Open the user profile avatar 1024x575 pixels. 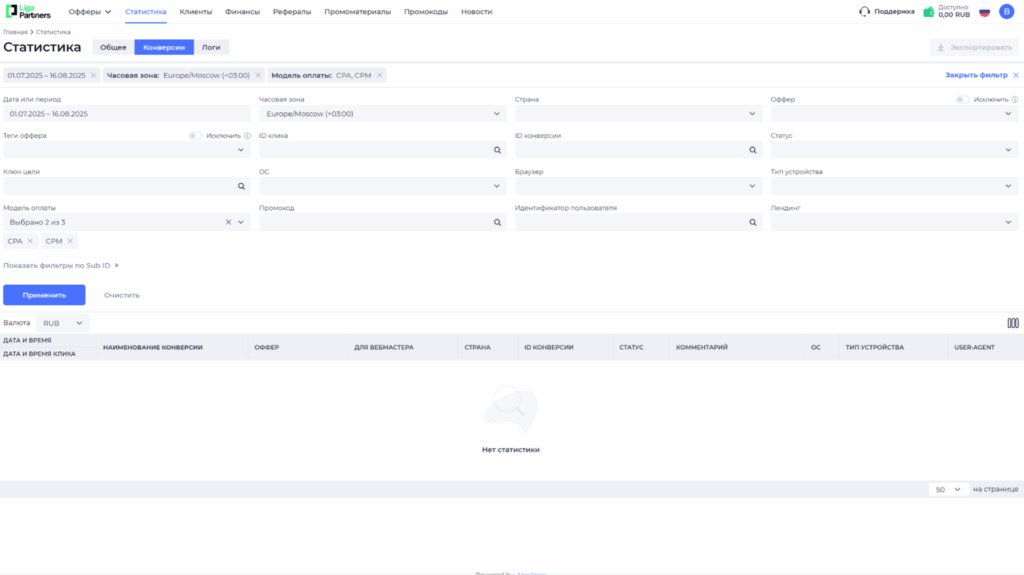pos(1006,12)
